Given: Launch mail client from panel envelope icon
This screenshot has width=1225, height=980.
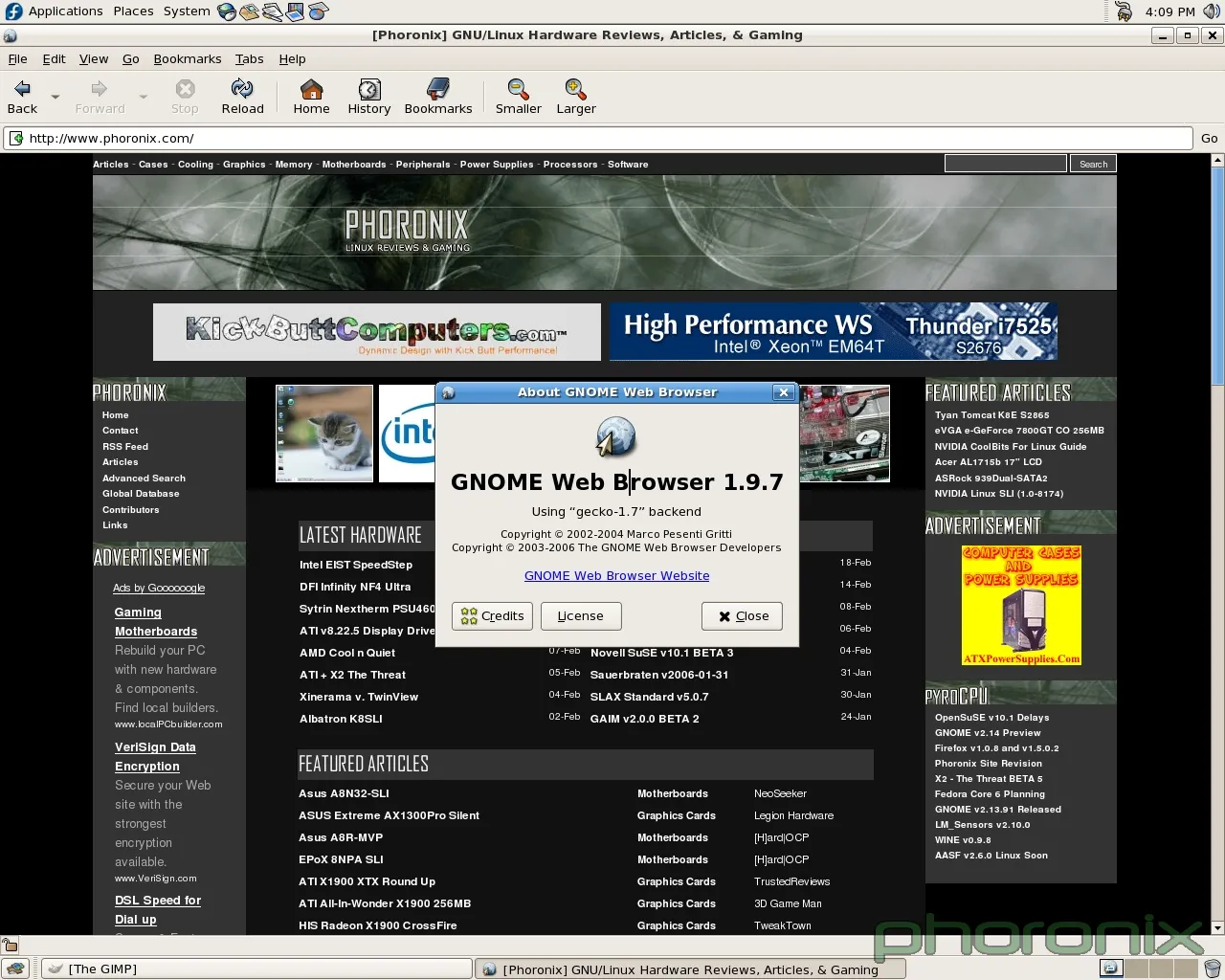Looking at the screenshot, I should pos(250,11).
